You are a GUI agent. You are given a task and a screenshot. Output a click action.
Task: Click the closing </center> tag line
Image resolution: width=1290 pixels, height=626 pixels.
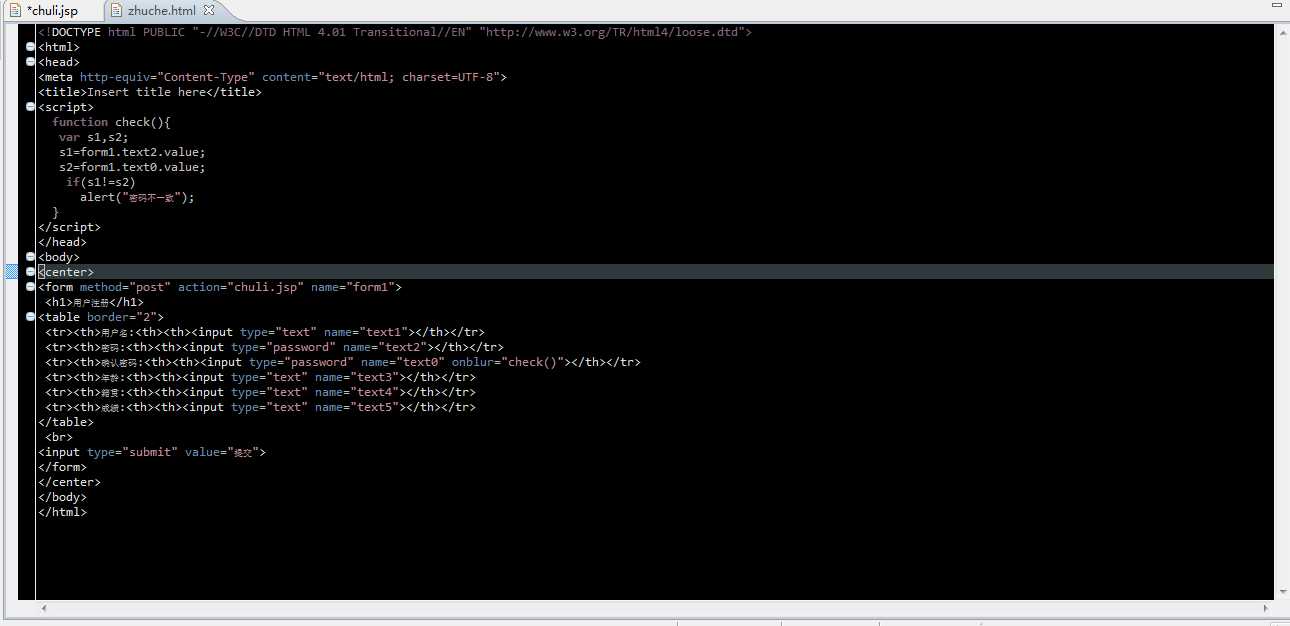coord(69,482)
